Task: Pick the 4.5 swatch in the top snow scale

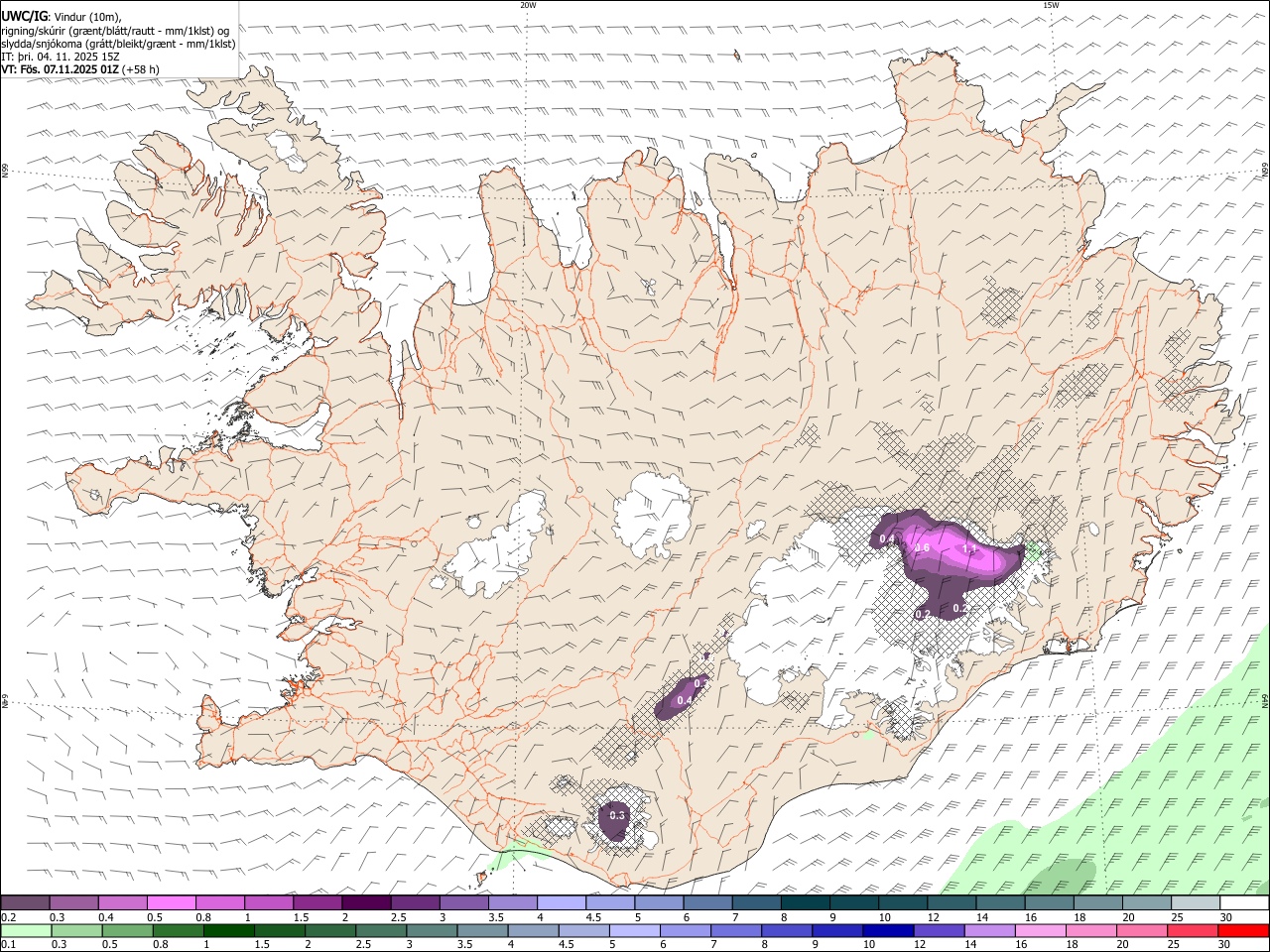Action: pos(609,902)
